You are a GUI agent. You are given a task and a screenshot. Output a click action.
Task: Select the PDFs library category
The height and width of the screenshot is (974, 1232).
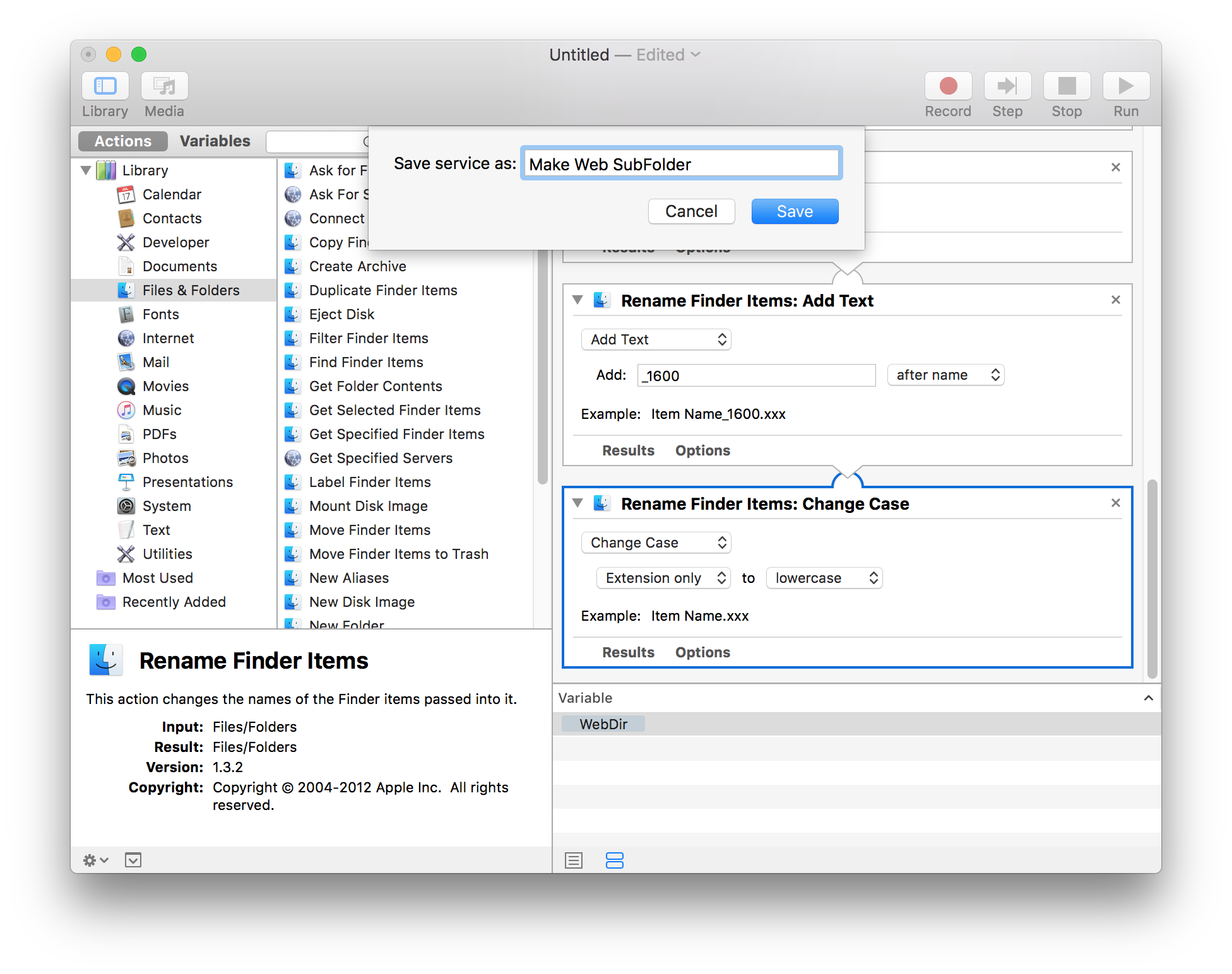point(159,434)
